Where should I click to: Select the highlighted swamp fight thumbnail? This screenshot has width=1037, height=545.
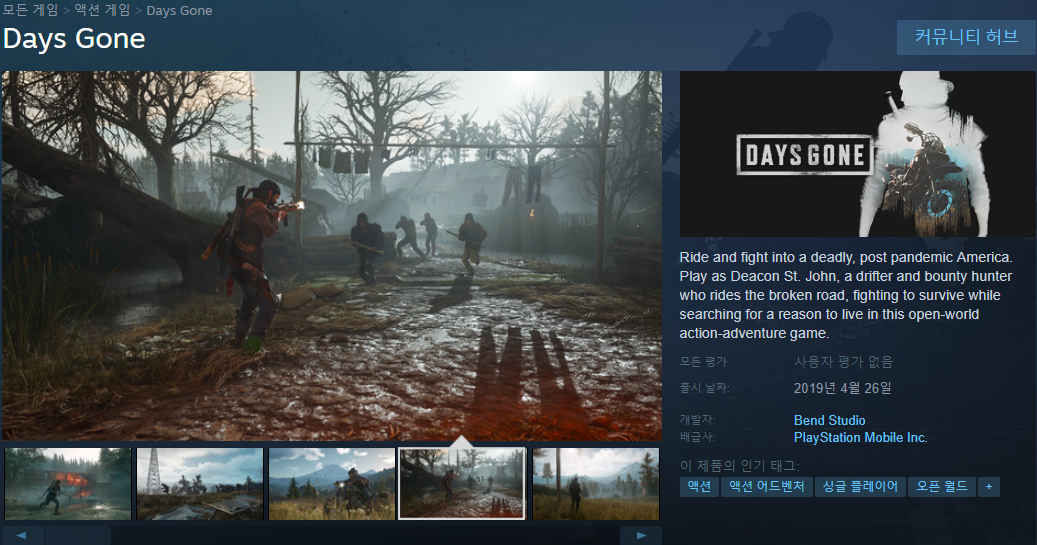[462, 483]
